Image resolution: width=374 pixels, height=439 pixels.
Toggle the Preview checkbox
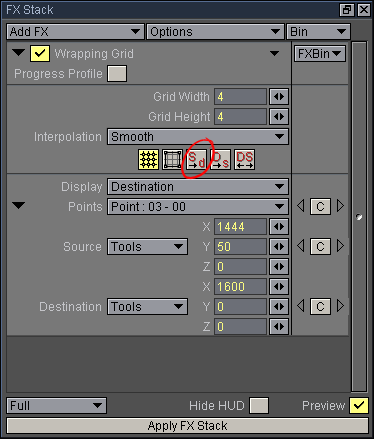359,406
